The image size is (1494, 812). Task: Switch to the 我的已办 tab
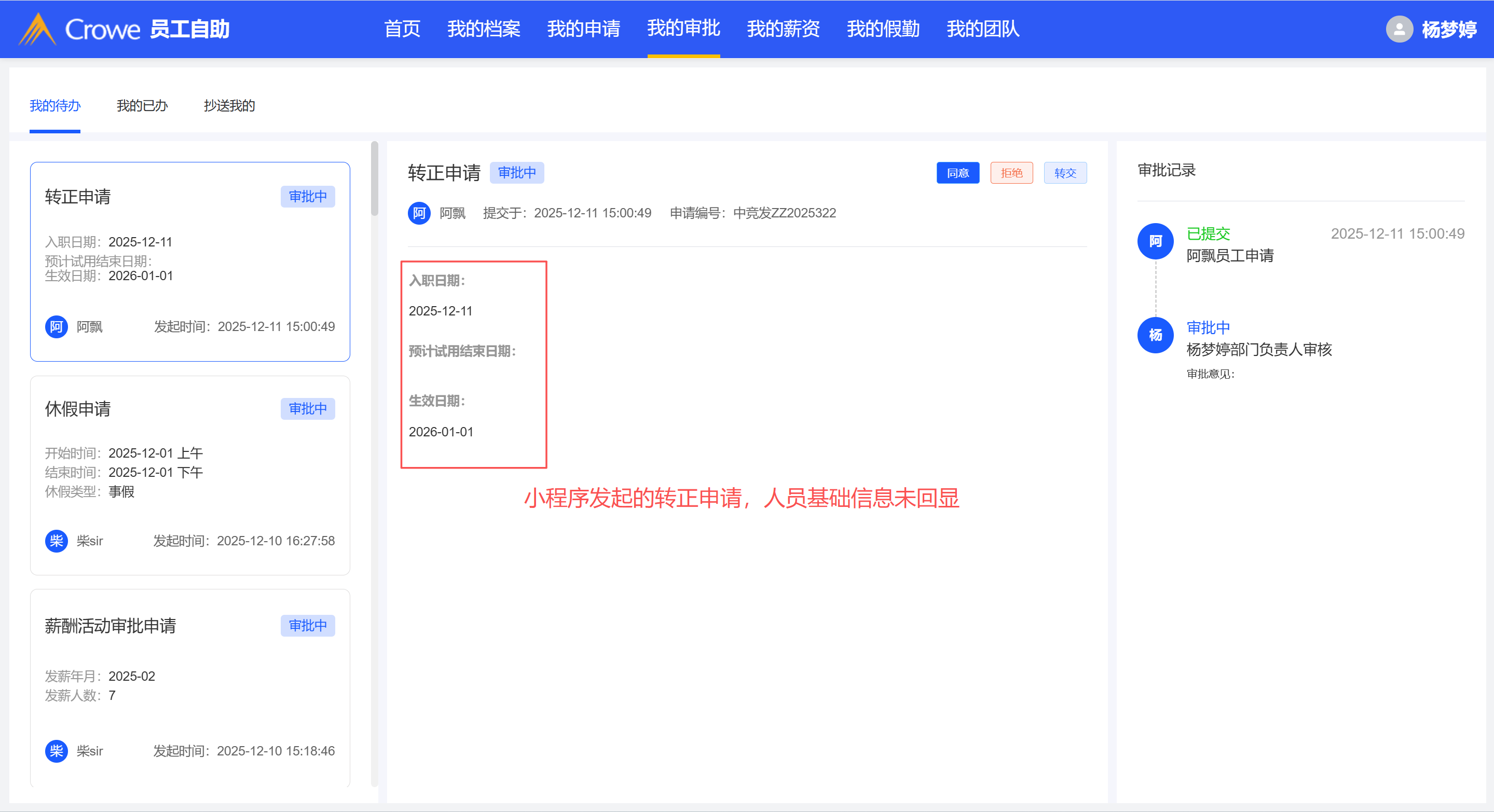pyautogui.click(x=142, y=105)
